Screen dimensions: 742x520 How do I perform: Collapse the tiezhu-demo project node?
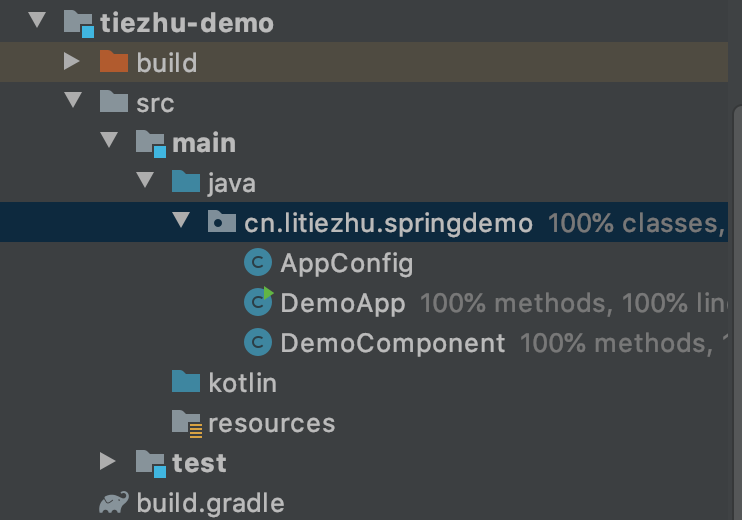pos(37,22)
